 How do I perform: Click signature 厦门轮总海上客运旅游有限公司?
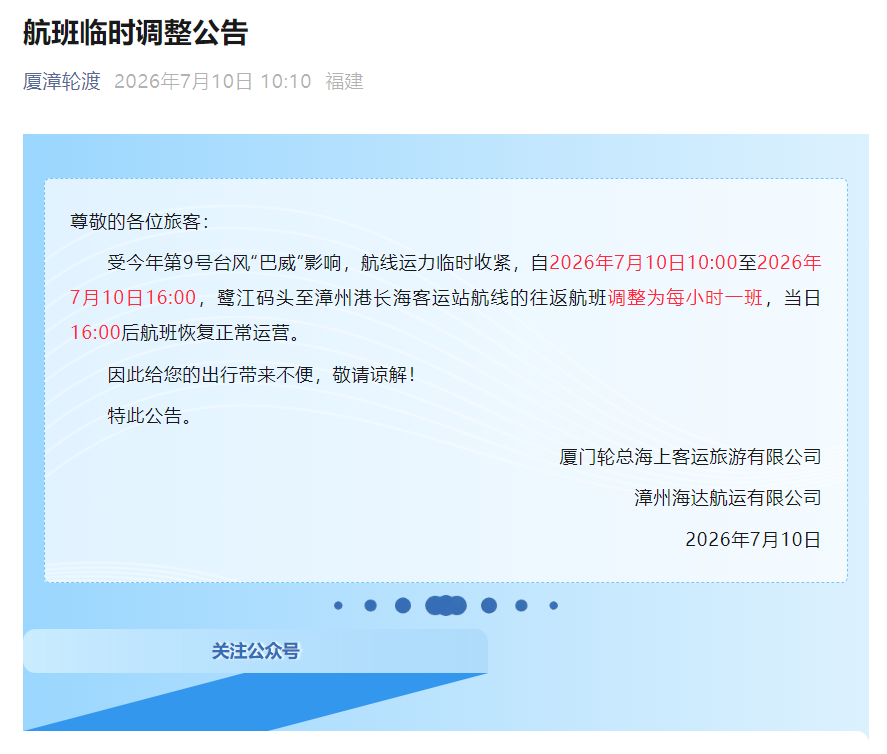pyautogui.click(x=690, y=456)
